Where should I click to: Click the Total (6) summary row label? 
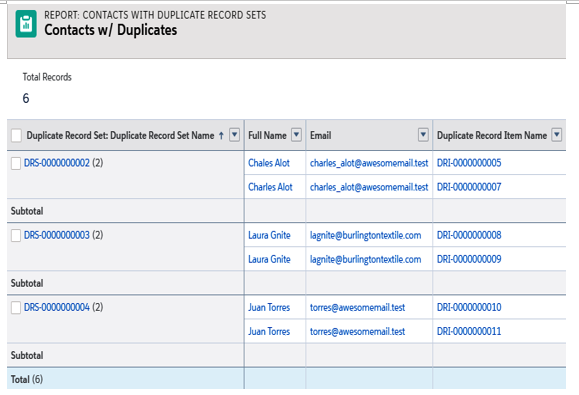[x=27, y=379]
